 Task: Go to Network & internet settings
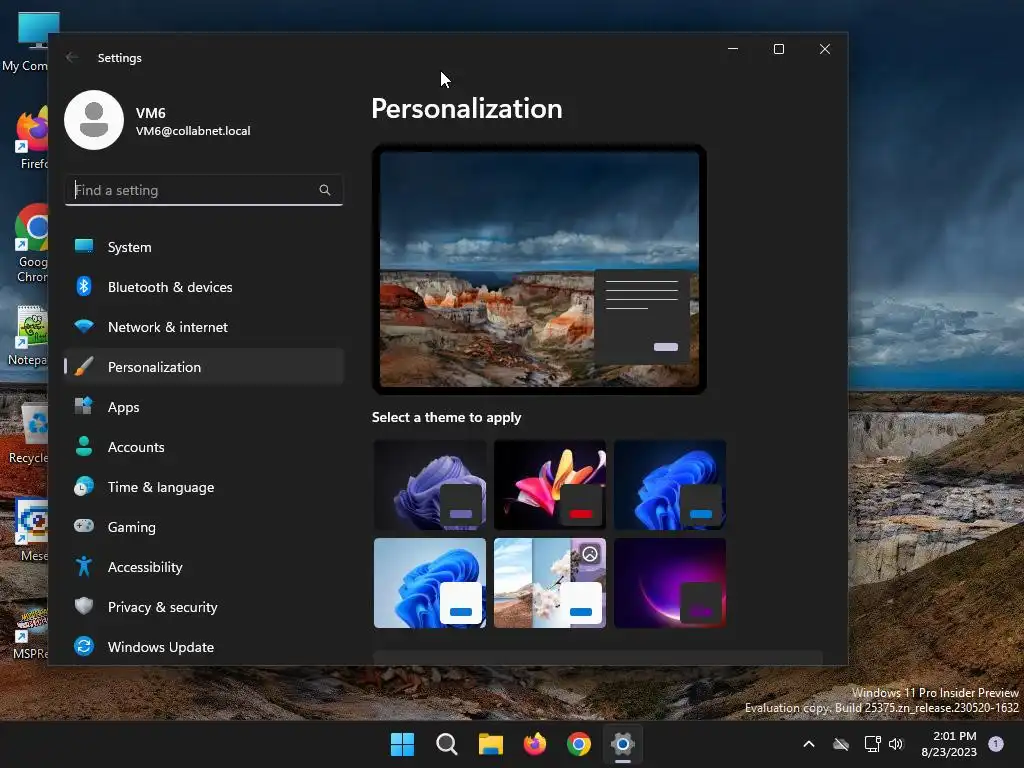coord(204,327)
